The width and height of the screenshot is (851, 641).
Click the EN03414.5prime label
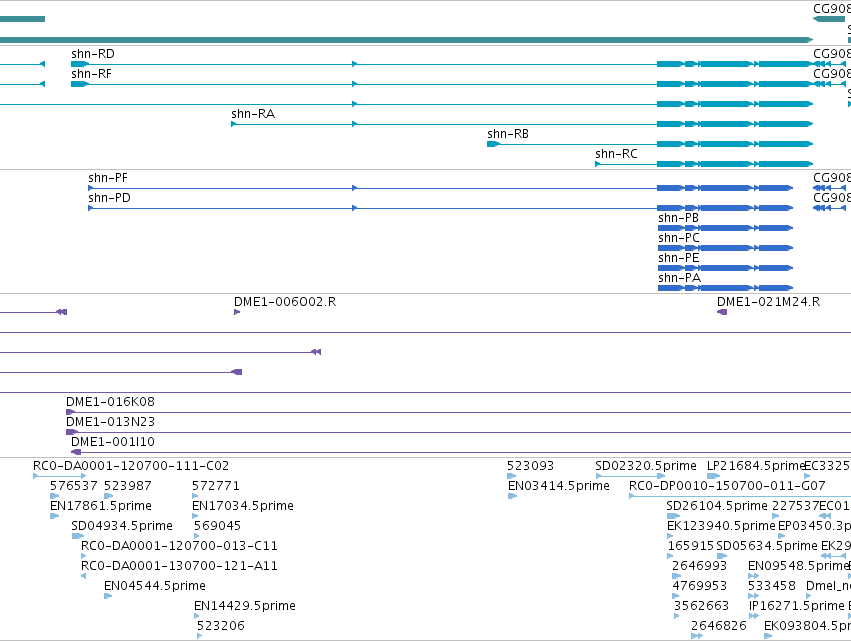[x=558, y=486]
